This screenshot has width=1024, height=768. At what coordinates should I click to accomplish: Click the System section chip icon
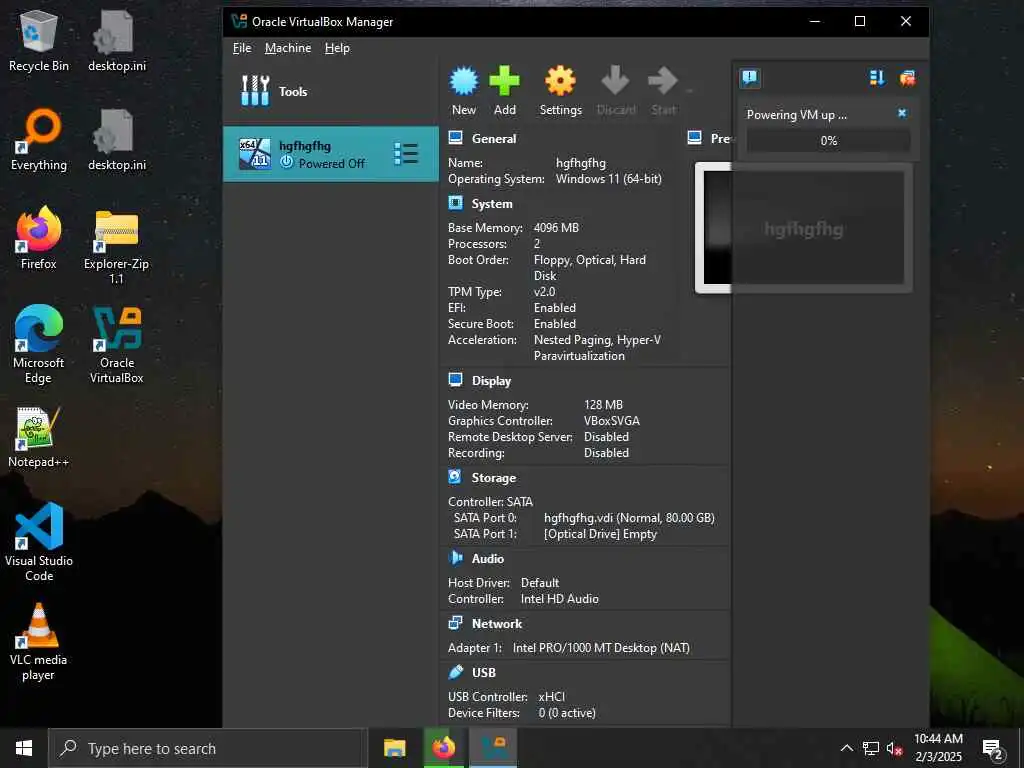pyautogui.click(x=456, y=203)
